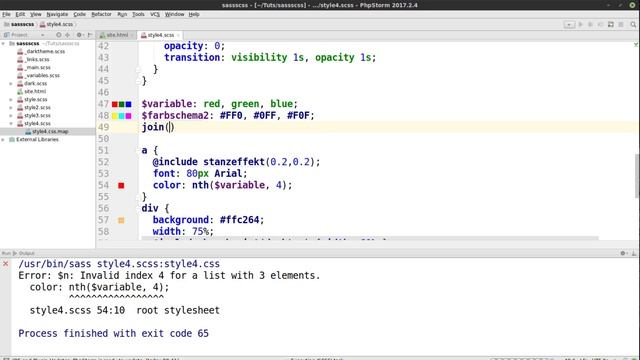Click the Debug icon in toolbar
This screenshot has width=640, height=360.
click(x=591, y=24)
